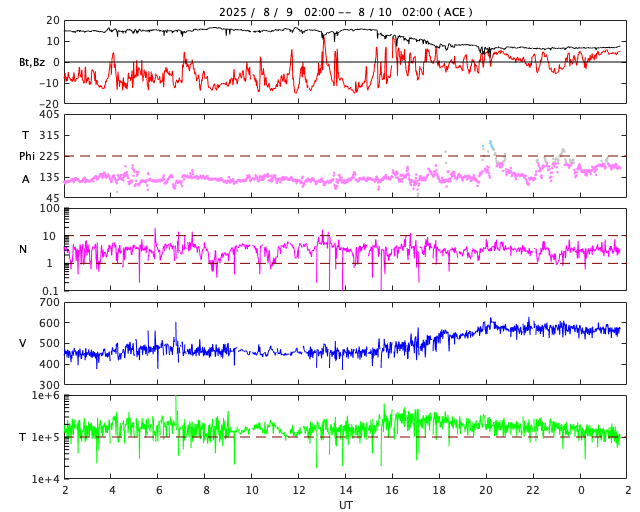Click the 'Phi' axis label

click(x=27, y=156)
